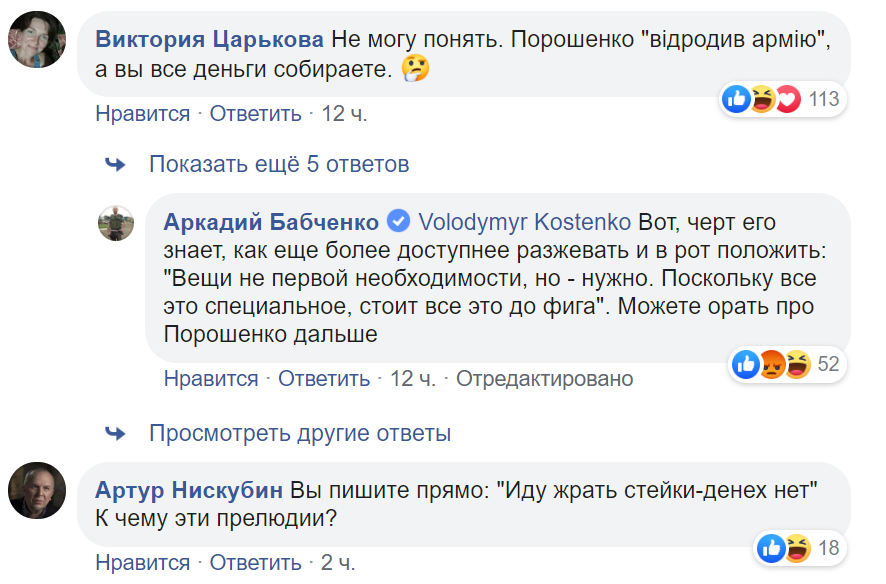Click the like reaction icon on Бабченко's reply

point(746,365)
